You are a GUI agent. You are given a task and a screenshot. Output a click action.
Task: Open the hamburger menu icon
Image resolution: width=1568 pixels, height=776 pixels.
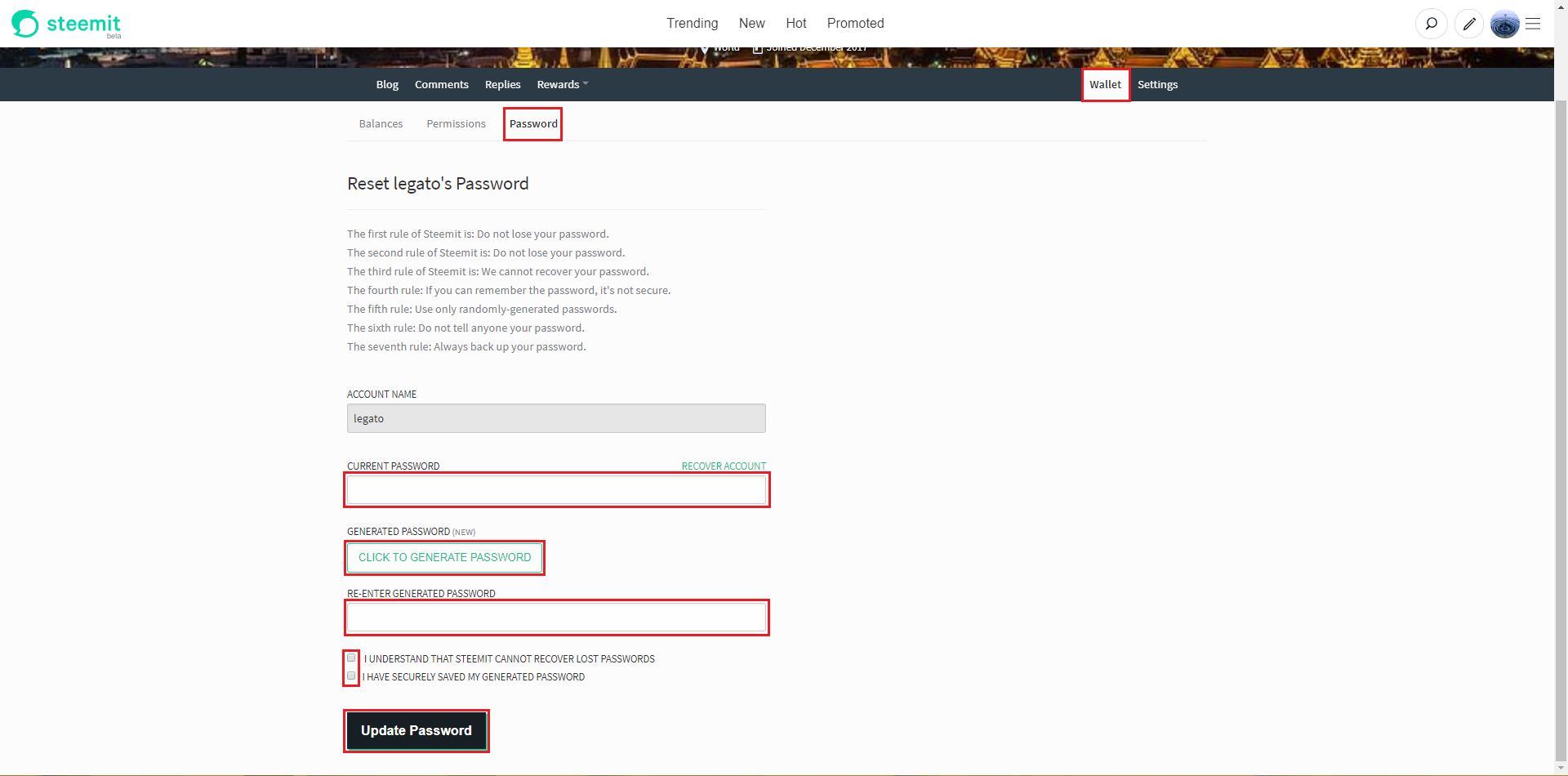(x=1533, y=24)
